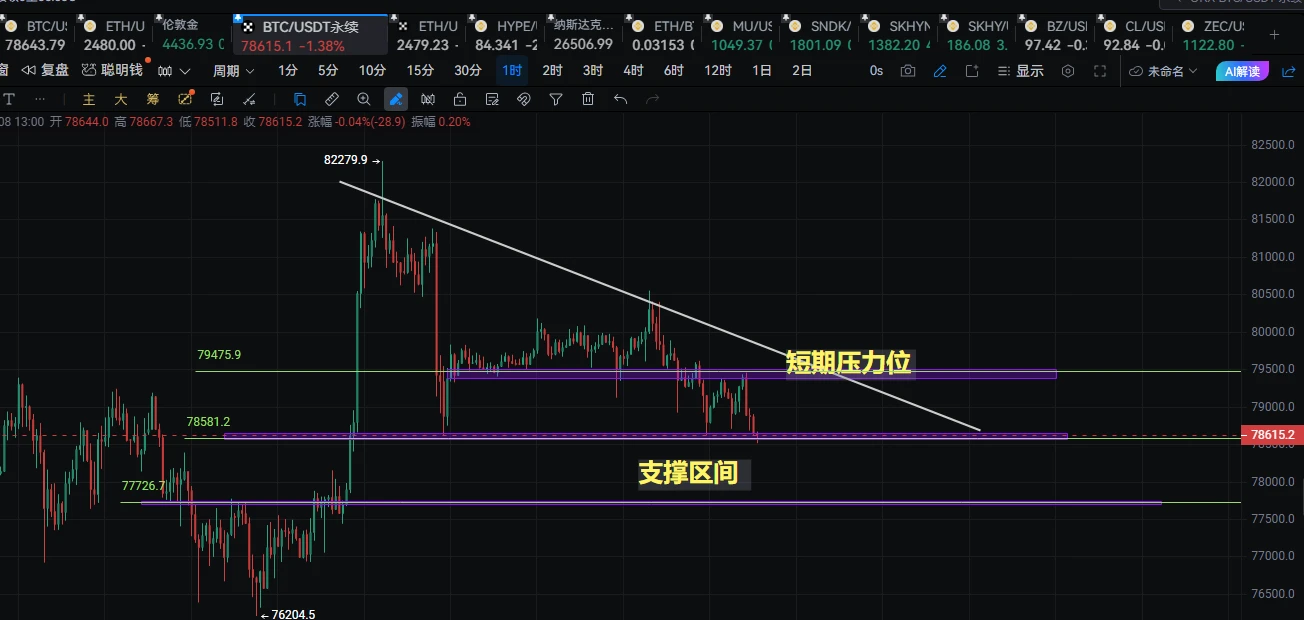The image size is (1304, 620).
Task: Click the export square icon
Action: 972,71
